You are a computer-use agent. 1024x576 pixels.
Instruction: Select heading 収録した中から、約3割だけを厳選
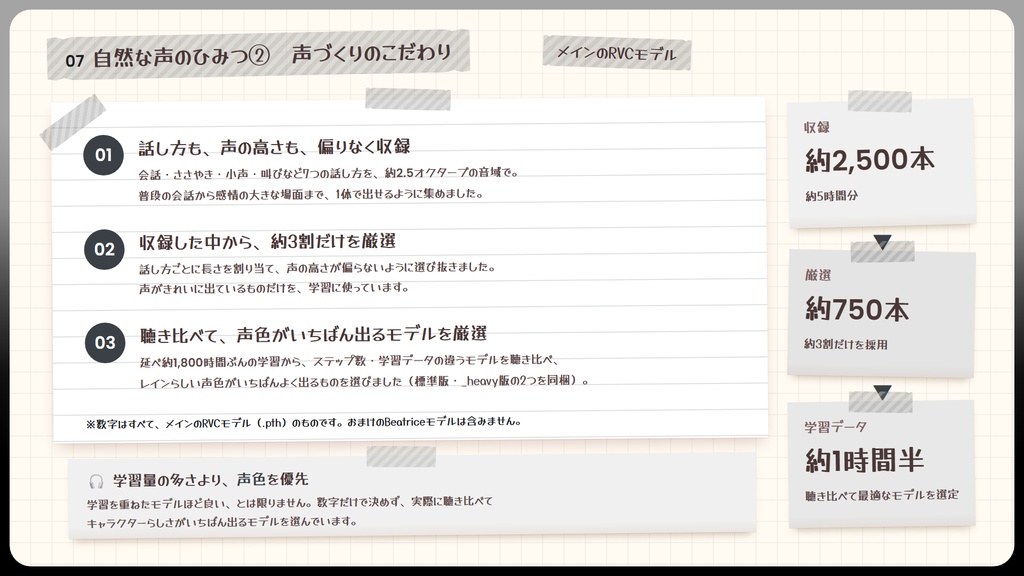(268, 242)
